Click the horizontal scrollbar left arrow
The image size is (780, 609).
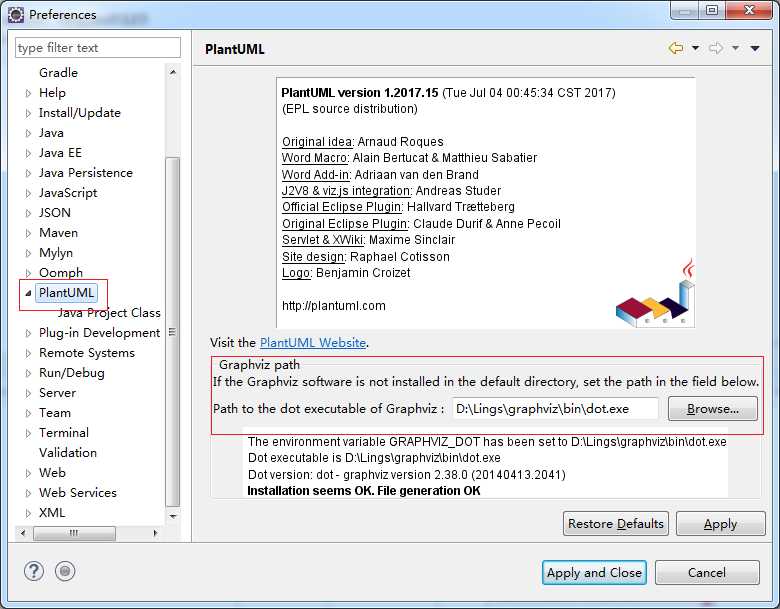click(x=22, y=533)
